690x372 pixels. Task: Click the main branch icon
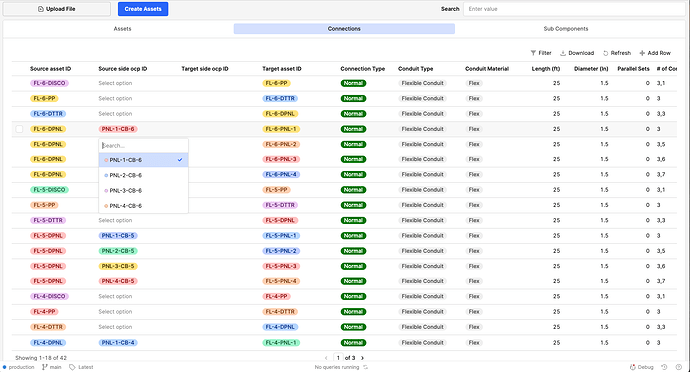click(x=44, y=367)
